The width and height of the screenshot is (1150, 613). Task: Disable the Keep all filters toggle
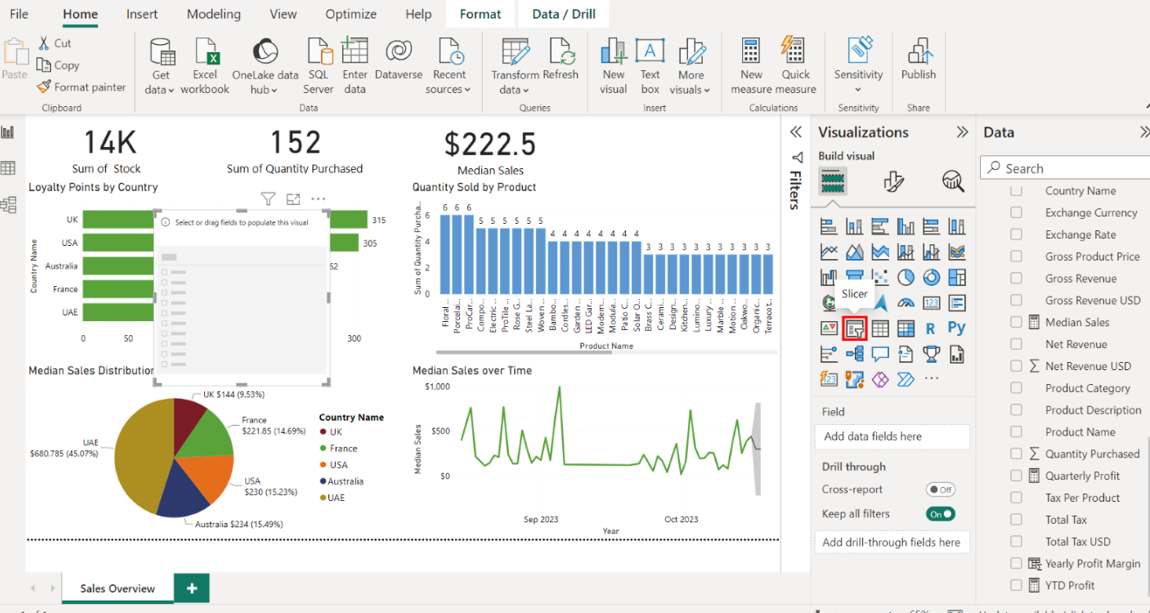coord(940,514)
